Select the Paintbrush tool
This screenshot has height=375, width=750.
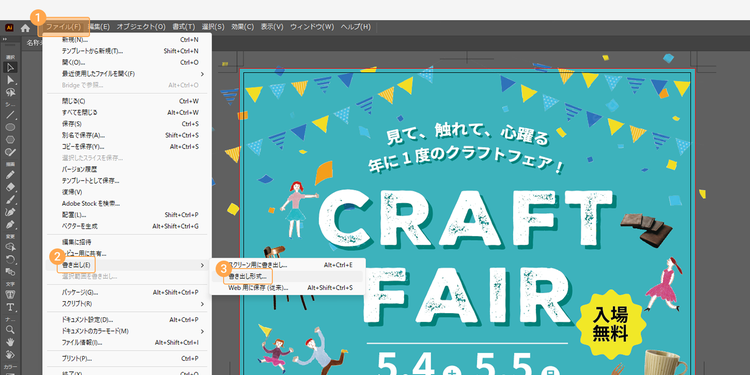tap(10, 199)
